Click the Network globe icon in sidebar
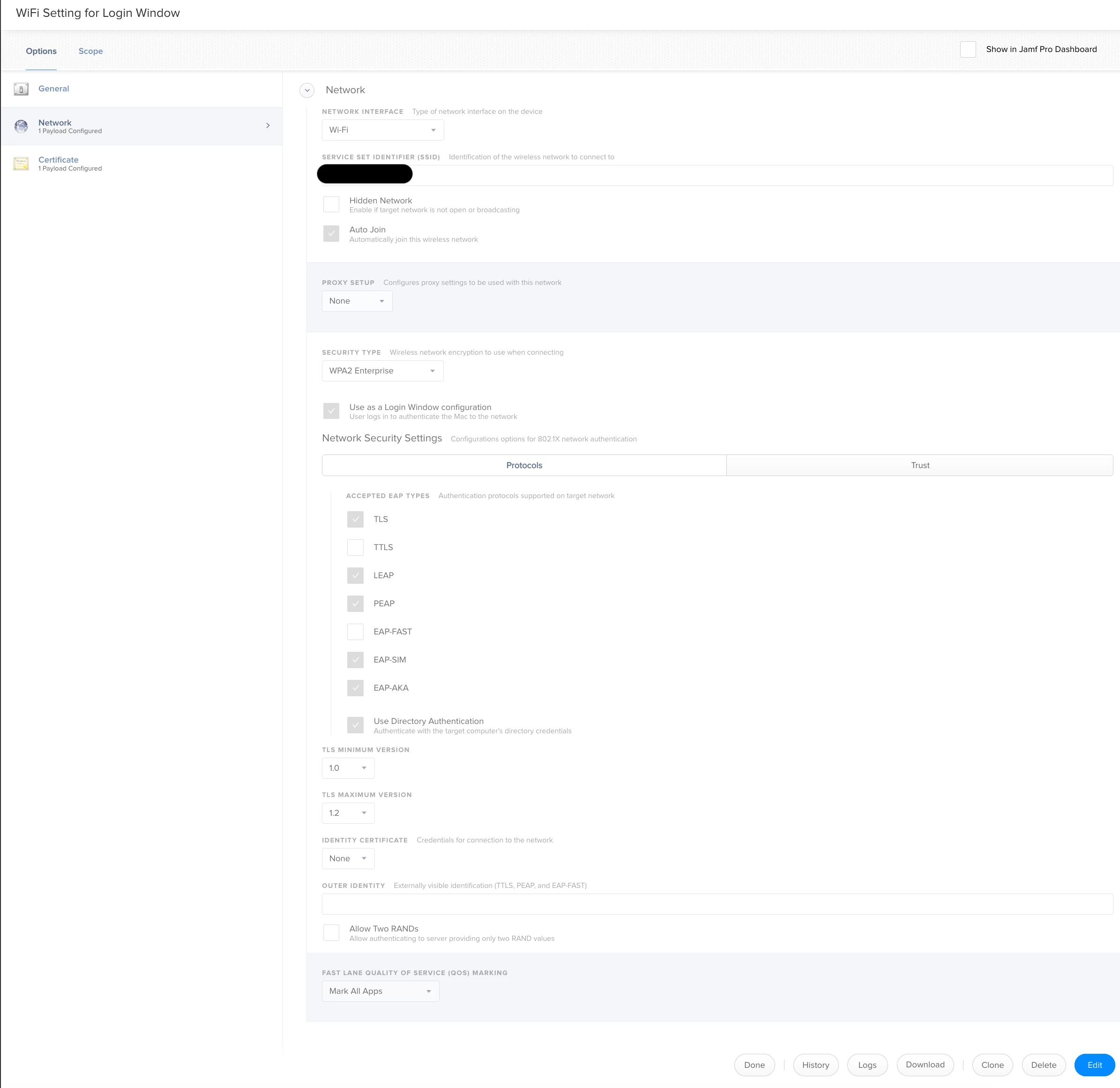The image size is (1120, 1088). [x=21, y=127]
